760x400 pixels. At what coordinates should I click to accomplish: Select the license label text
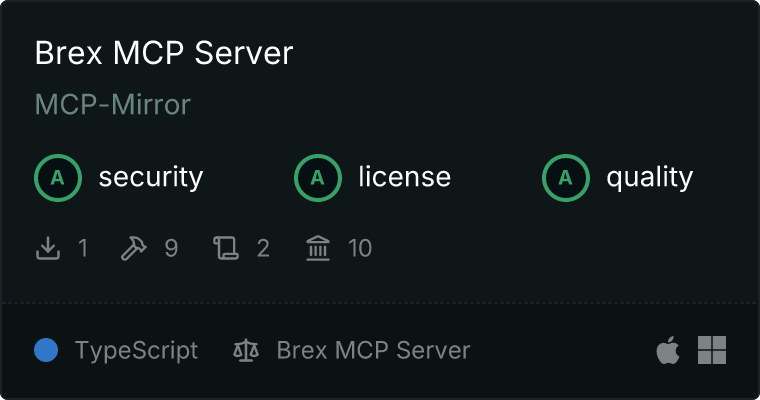pyautogui.click(x=405, y=176)
